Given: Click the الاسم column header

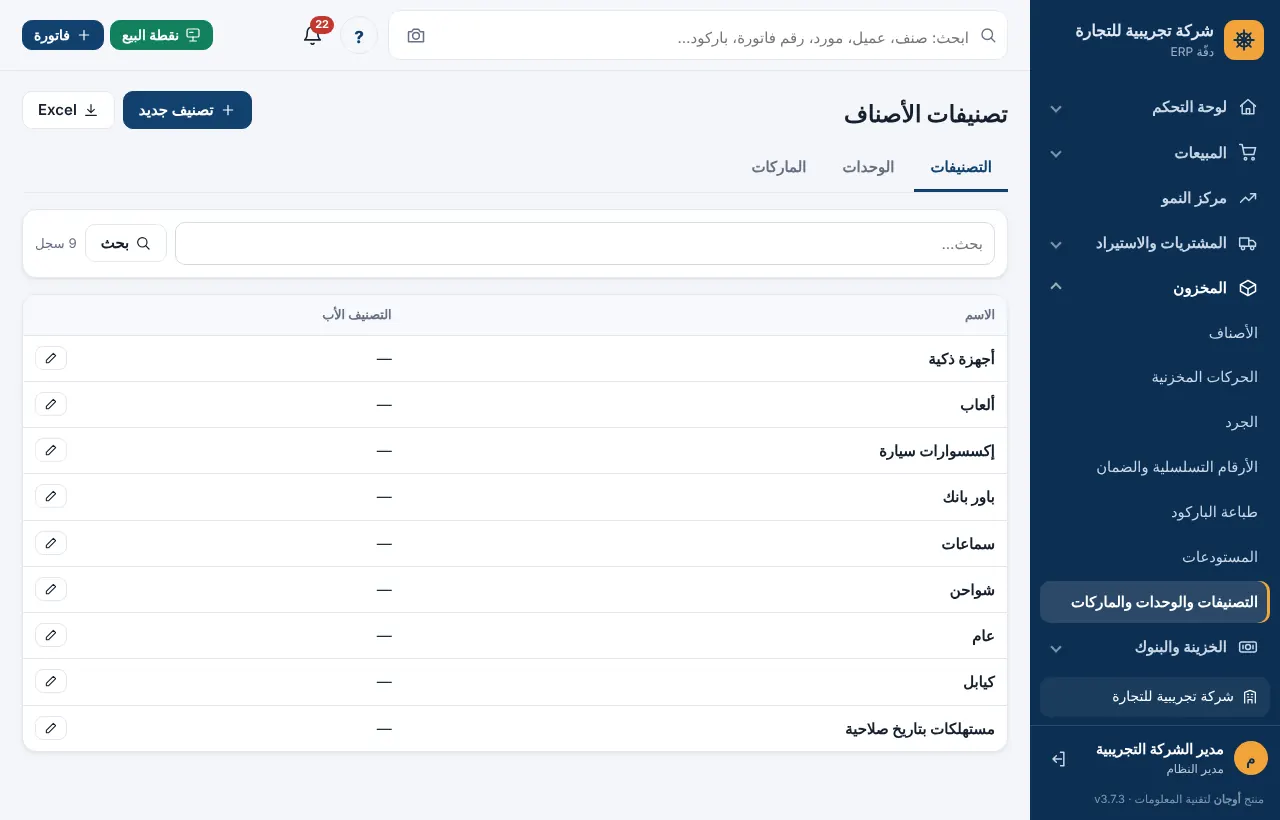Looking at the screenshot, I should click(x=980, y=315).
